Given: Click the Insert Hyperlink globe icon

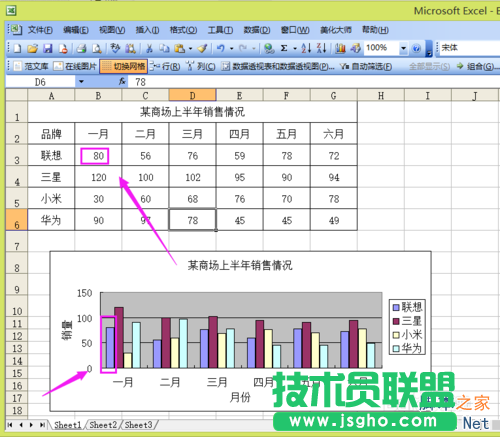Looking at the screenshot, I should 269,49.
